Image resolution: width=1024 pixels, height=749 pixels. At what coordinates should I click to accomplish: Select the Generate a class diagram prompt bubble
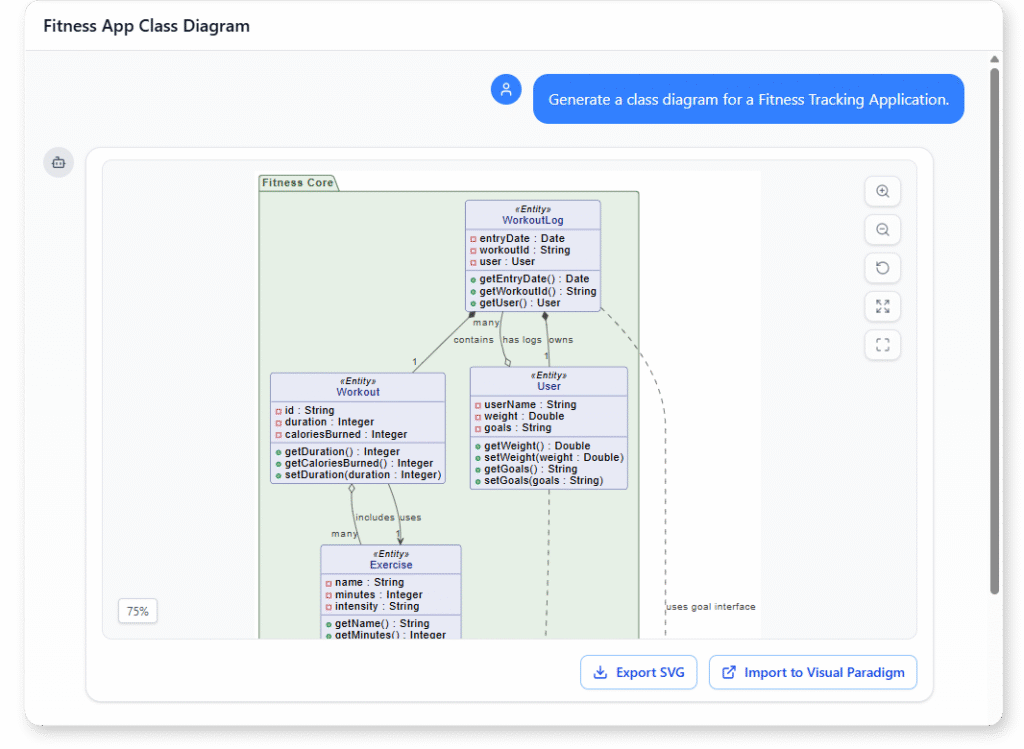coord(748,98)
